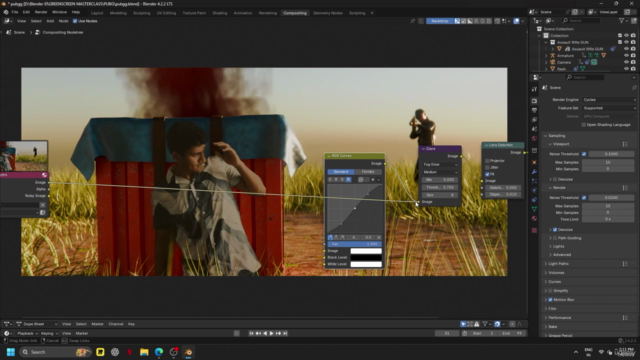
Task: Click the Black Level color swatch
Action: point(366,258)
